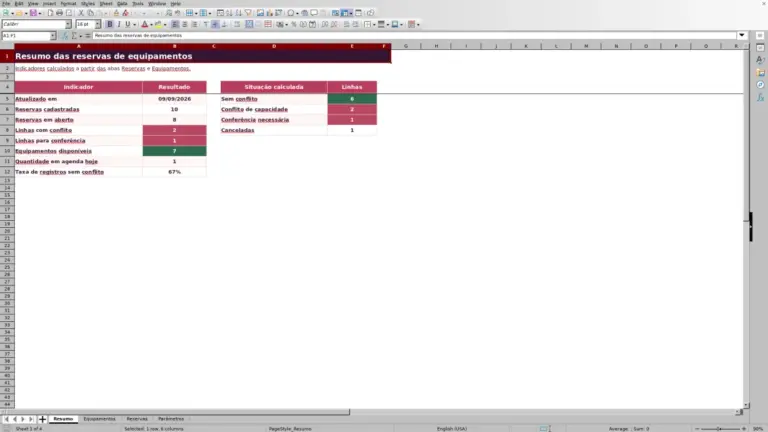Expand the formula bar dropdown arrow
The height and width of the screenshot is (432, 768).
742,35
